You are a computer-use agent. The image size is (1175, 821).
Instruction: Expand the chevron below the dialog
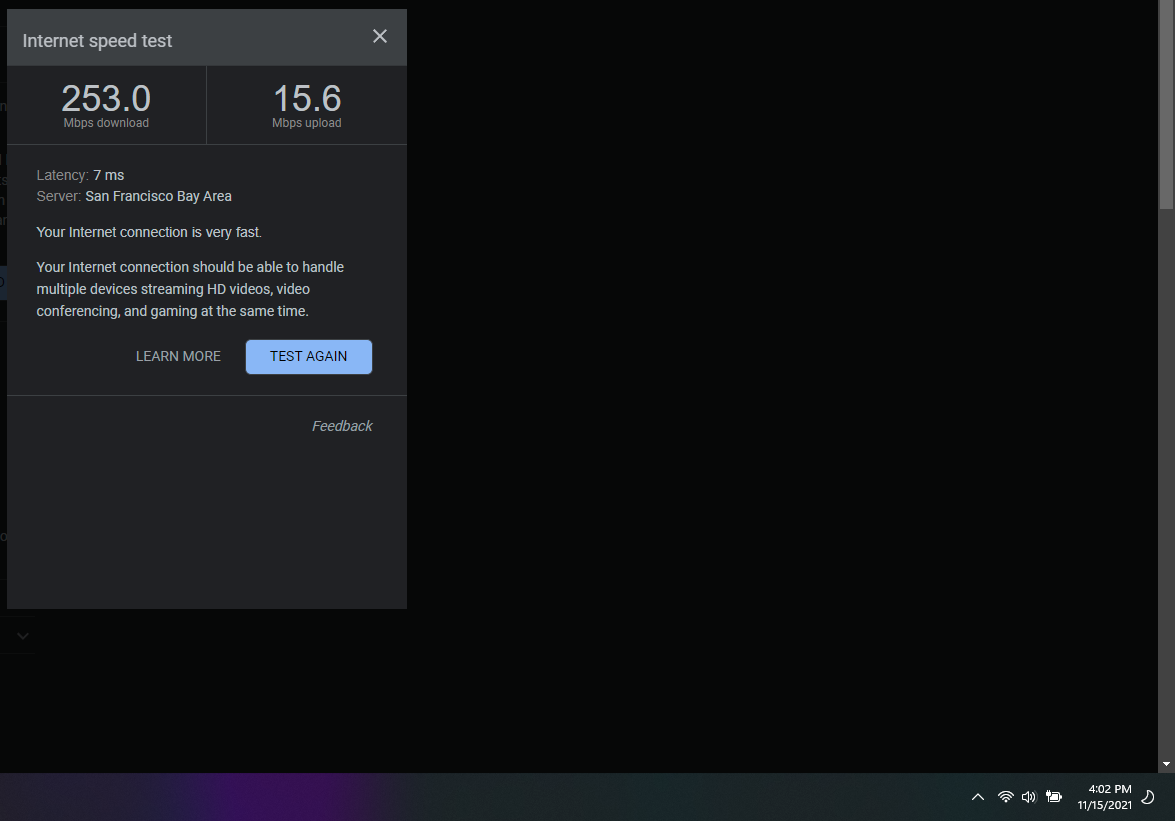23,636
